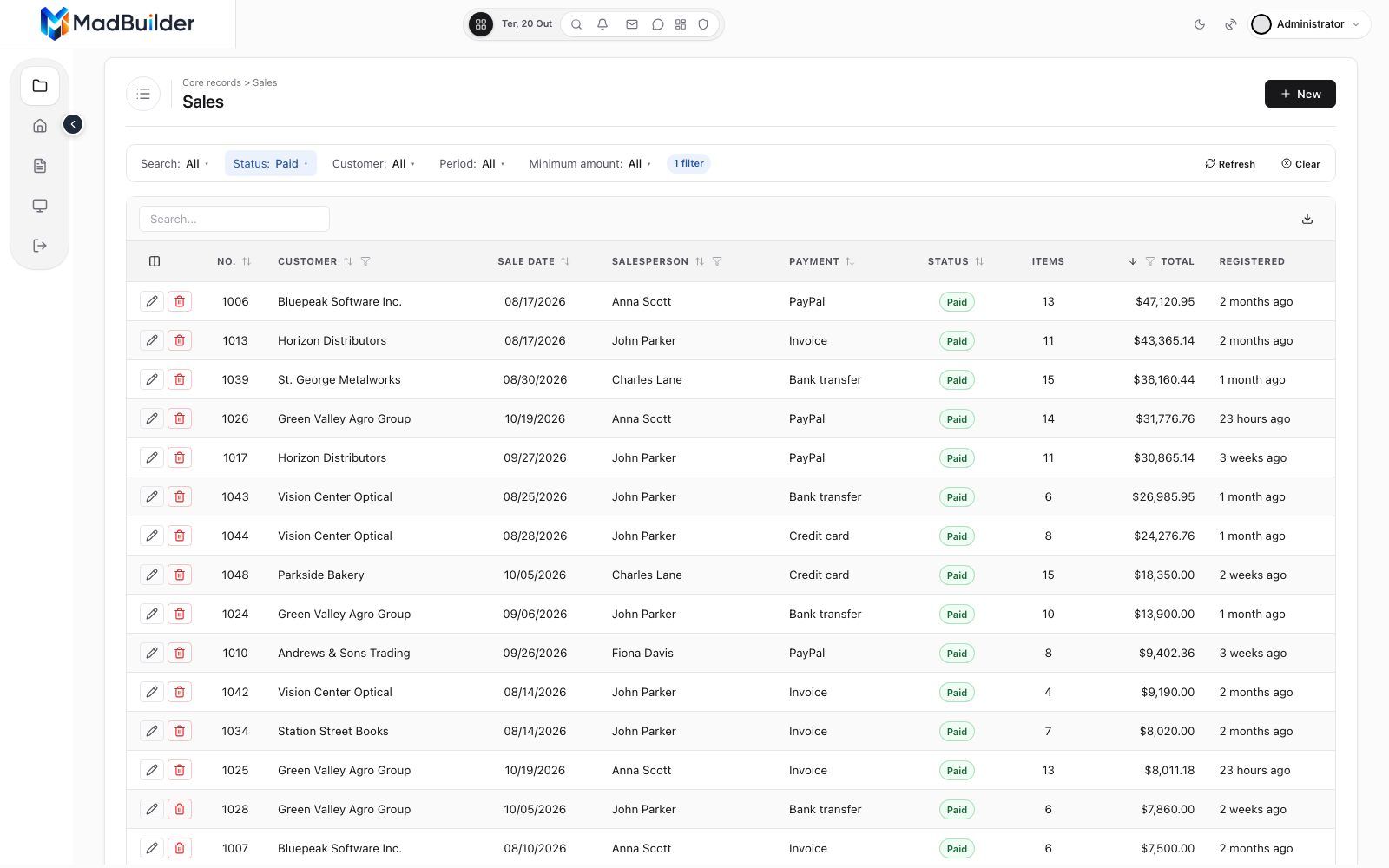Toggle dark mode moon icon
The image size is (1389, 868).
click(x=1200, y=24)
